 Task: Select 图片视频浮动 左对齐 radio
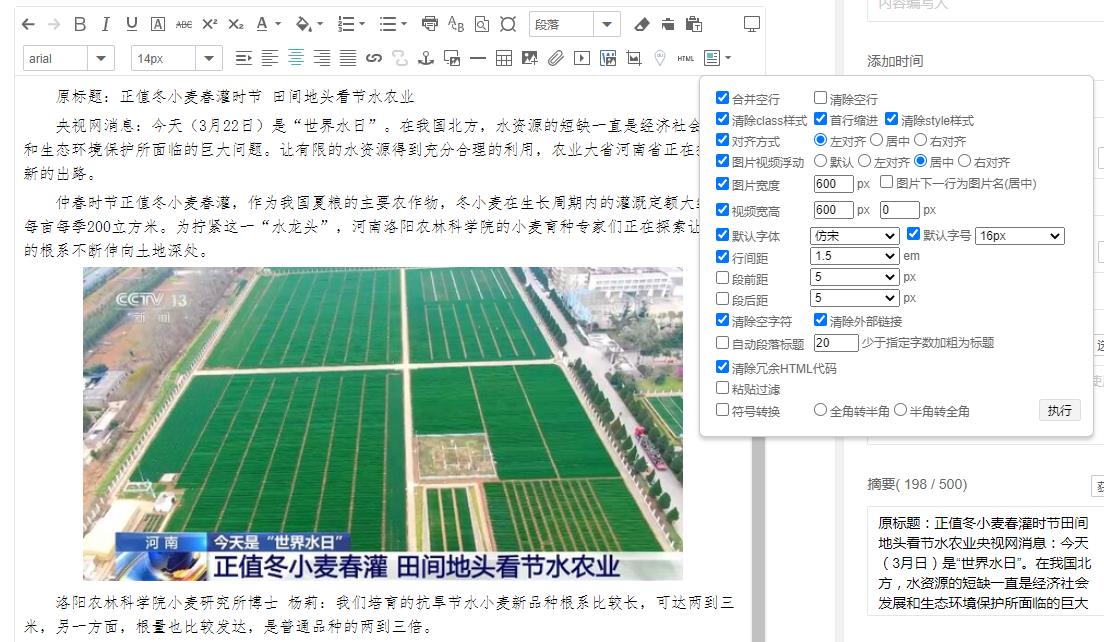click(x=865, y=161)
